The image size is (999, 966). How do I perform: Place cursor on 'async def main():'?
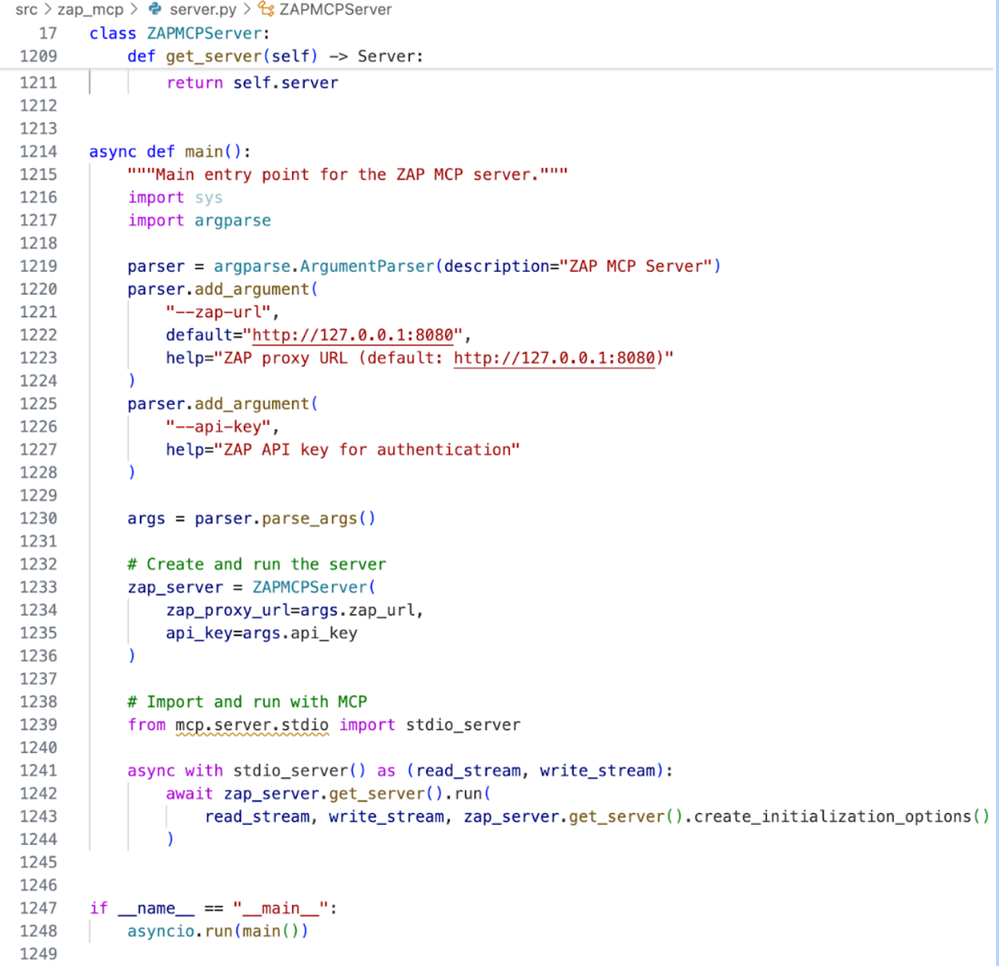170,152
